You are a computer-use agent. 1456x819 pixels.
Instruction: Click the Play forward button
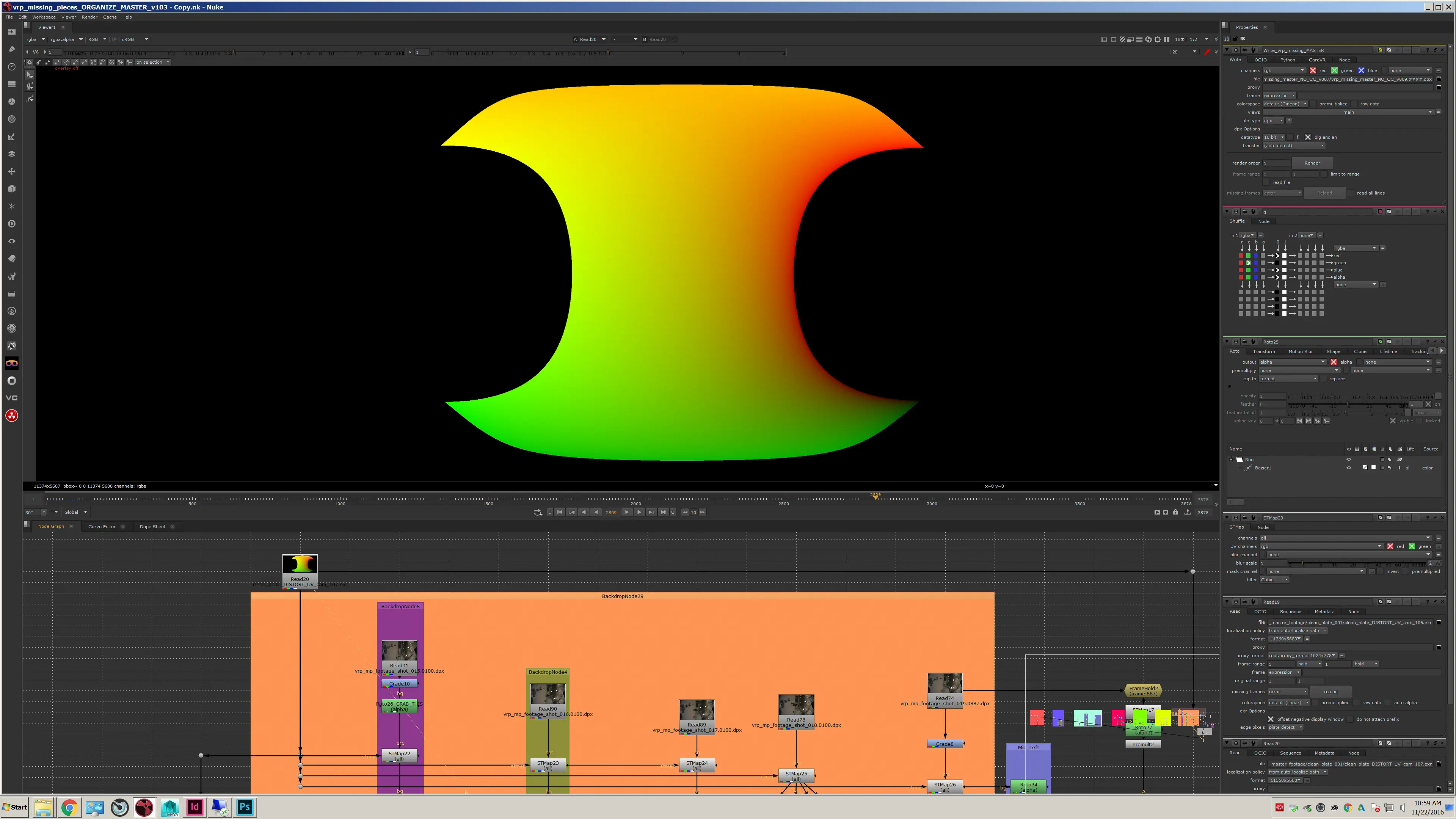point(626,512)
